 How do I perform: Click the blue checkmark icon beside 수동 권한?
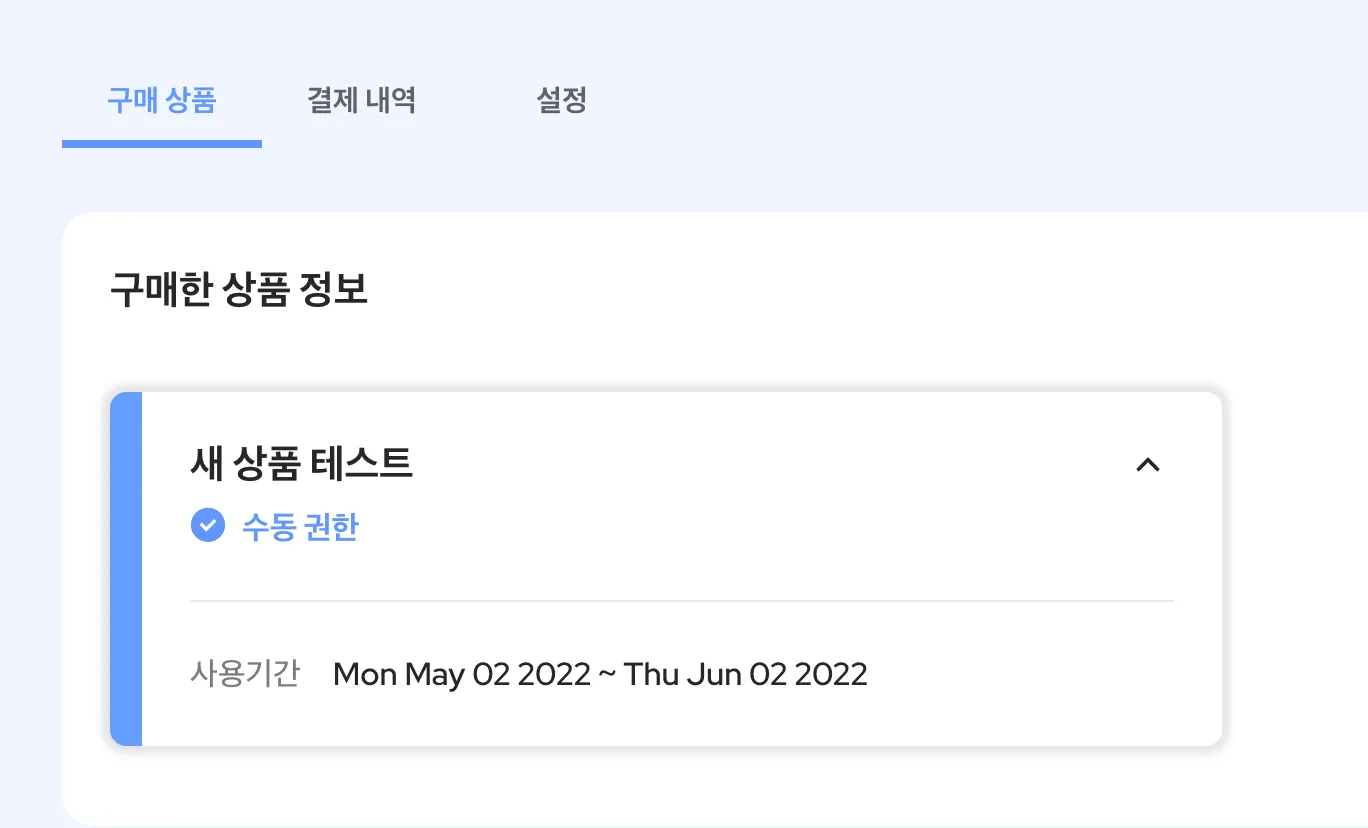click(x=208, y=525)
